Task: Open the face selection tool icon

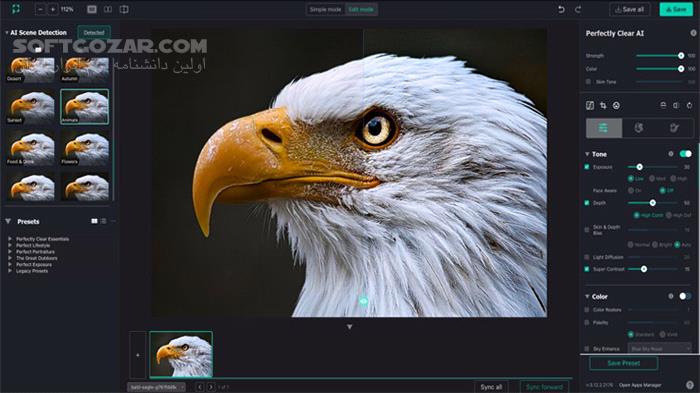Action: point(616,105)
